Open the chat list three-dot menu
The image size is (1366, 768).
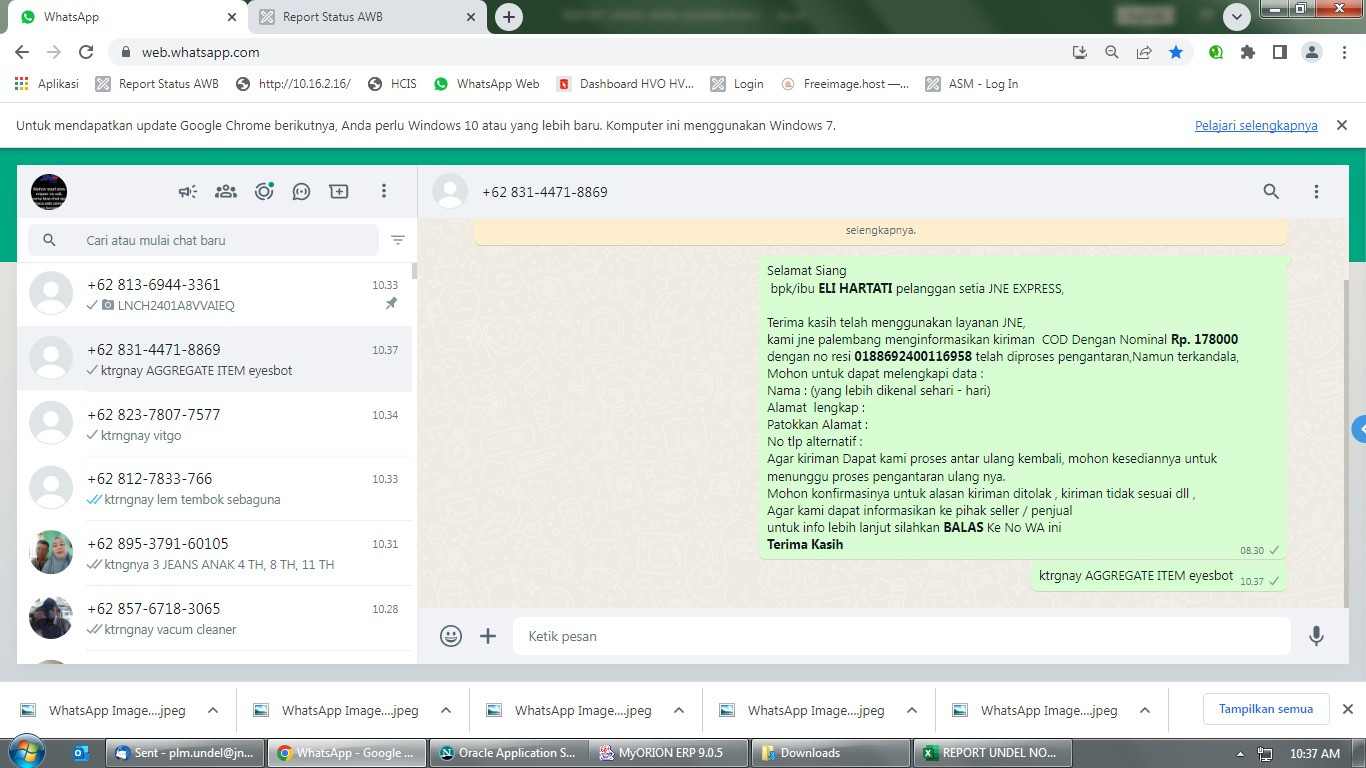[384, 191]
